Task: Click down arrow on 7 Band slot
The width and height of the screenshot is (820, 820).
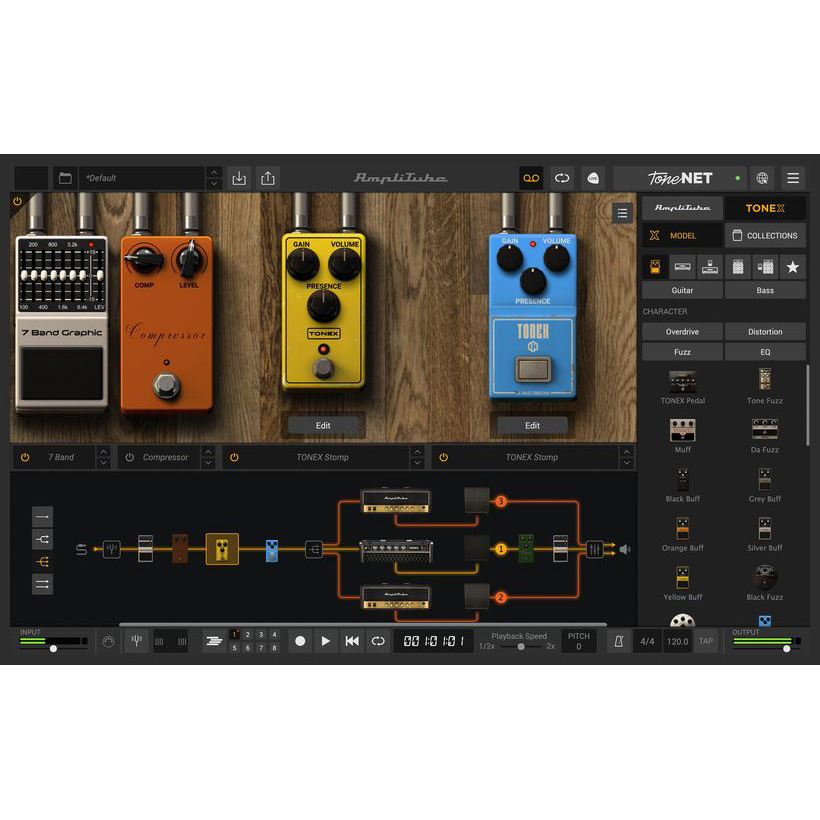Action: [104, 463]
